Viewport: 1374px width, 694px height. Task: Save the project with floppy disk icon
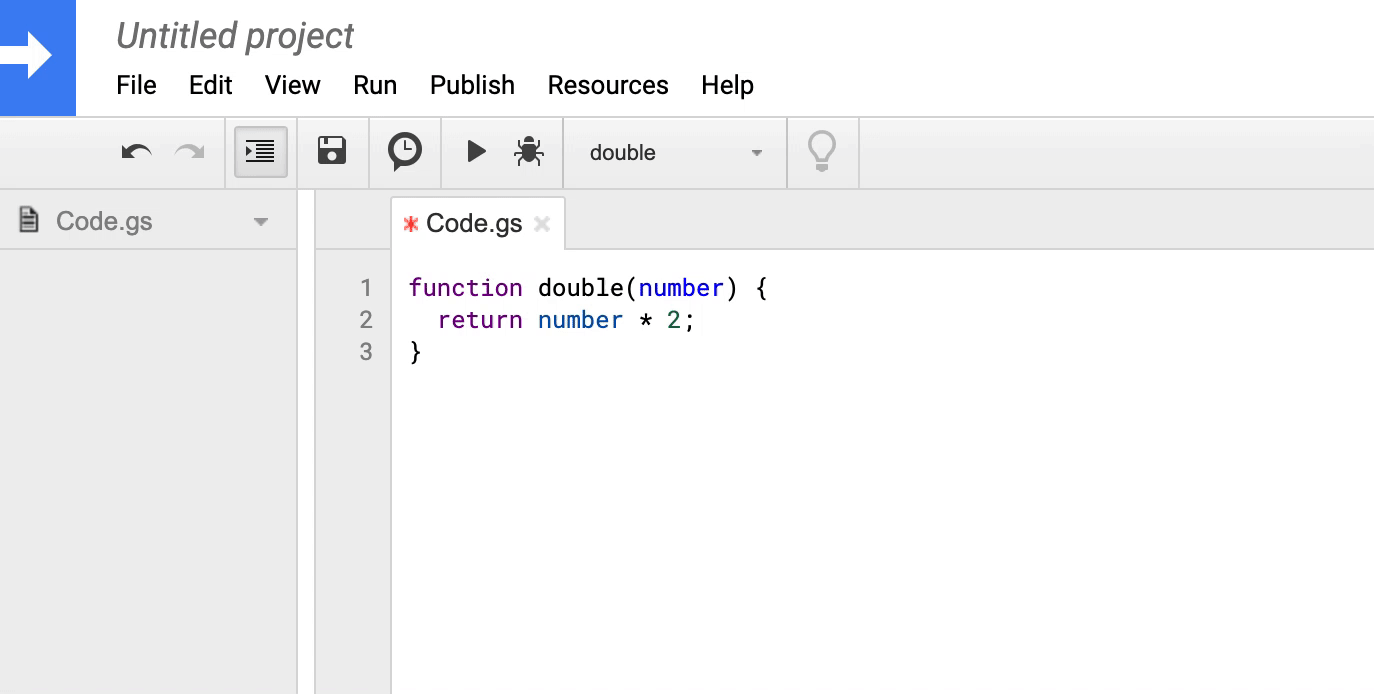[332, 152]
